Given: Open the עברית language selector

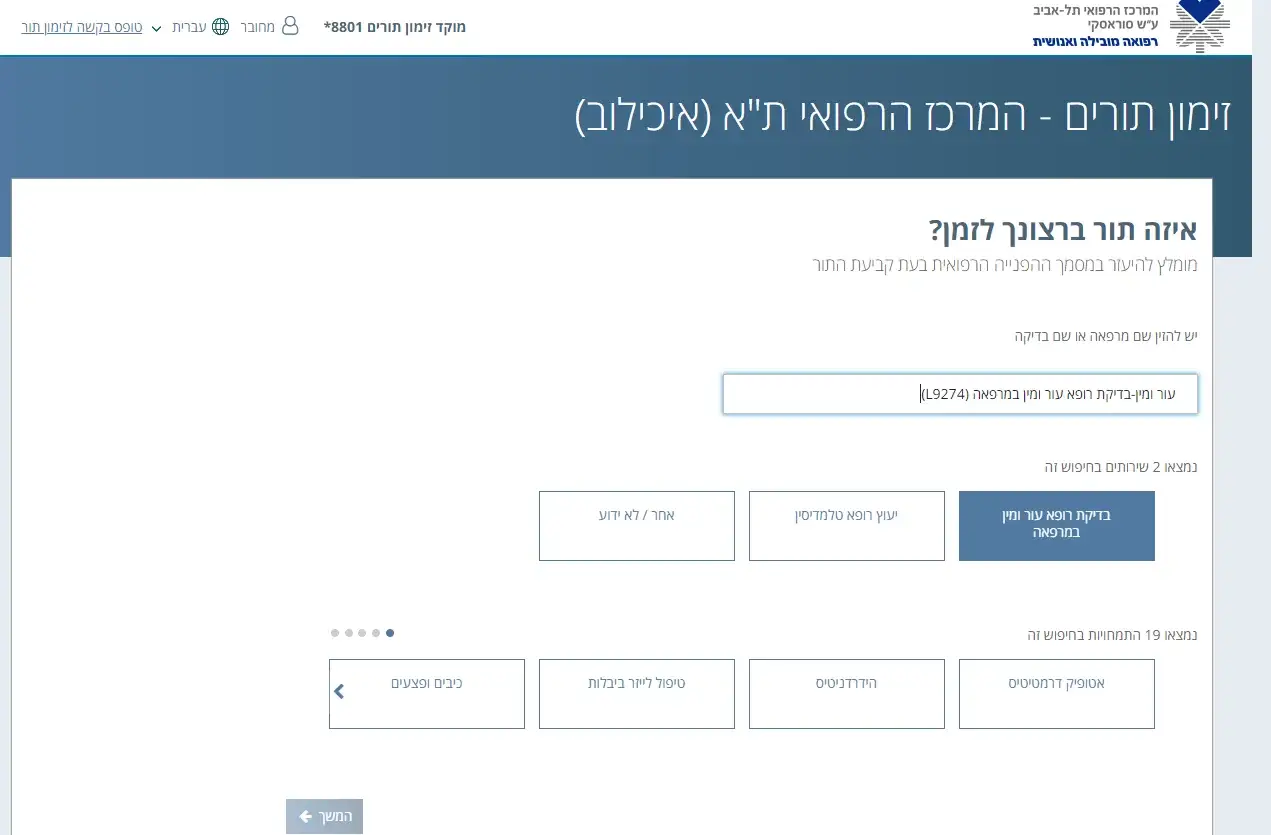Looking at the screenshot, I should [190, 27].
